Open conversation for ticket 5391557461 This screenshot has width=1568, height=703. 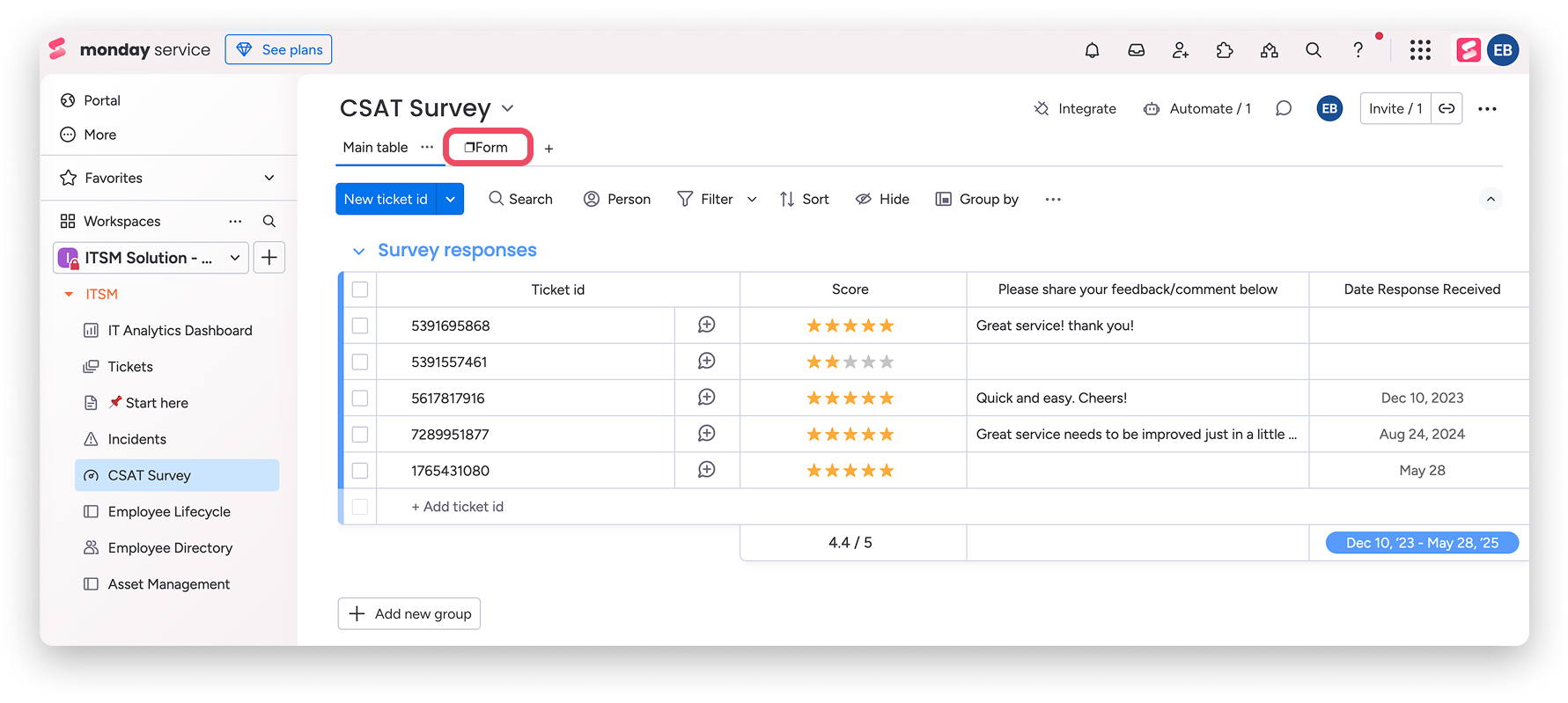tap(706, 361)
